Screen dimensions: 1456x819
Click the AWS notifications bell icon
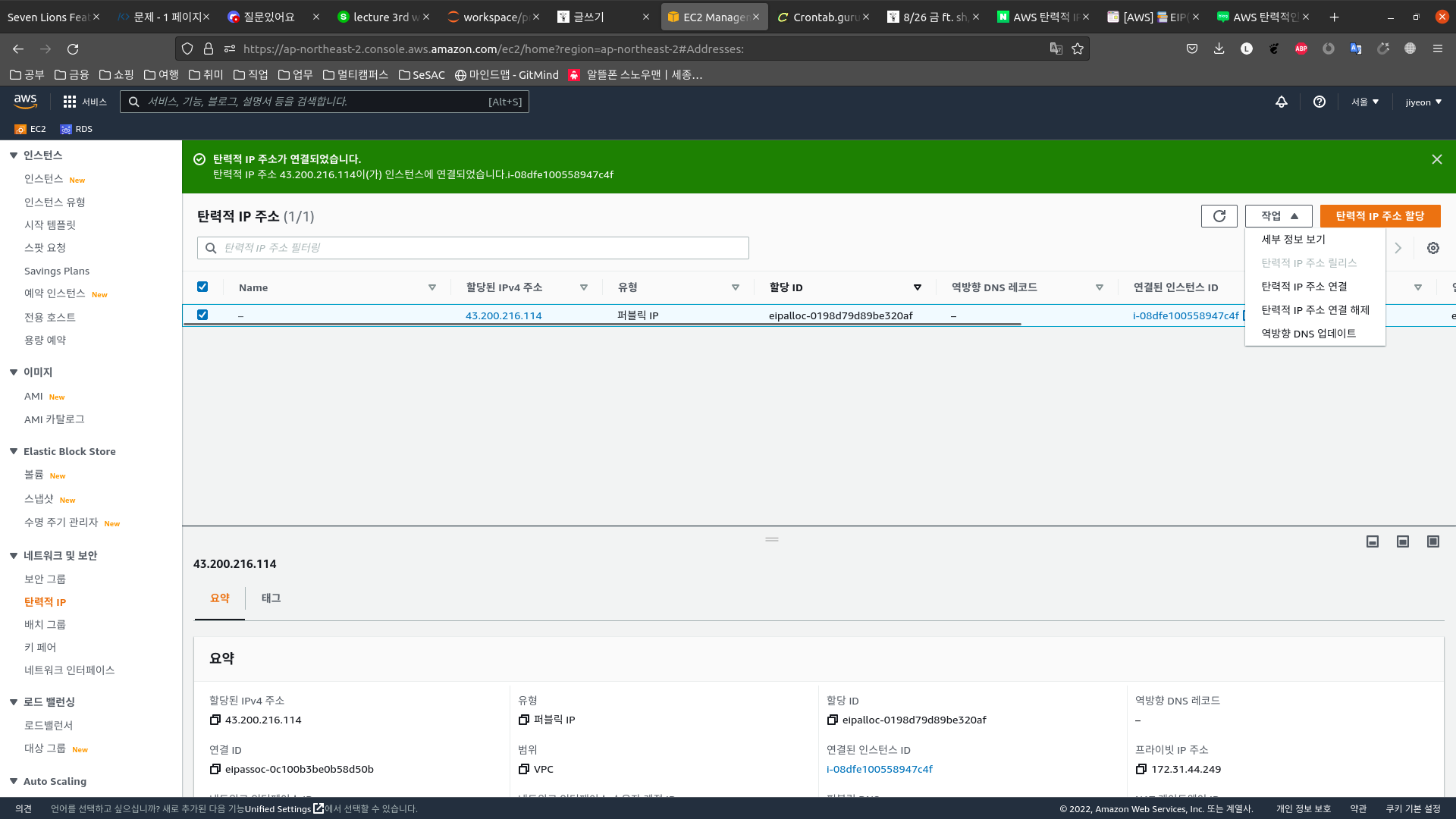(1281, 102)
